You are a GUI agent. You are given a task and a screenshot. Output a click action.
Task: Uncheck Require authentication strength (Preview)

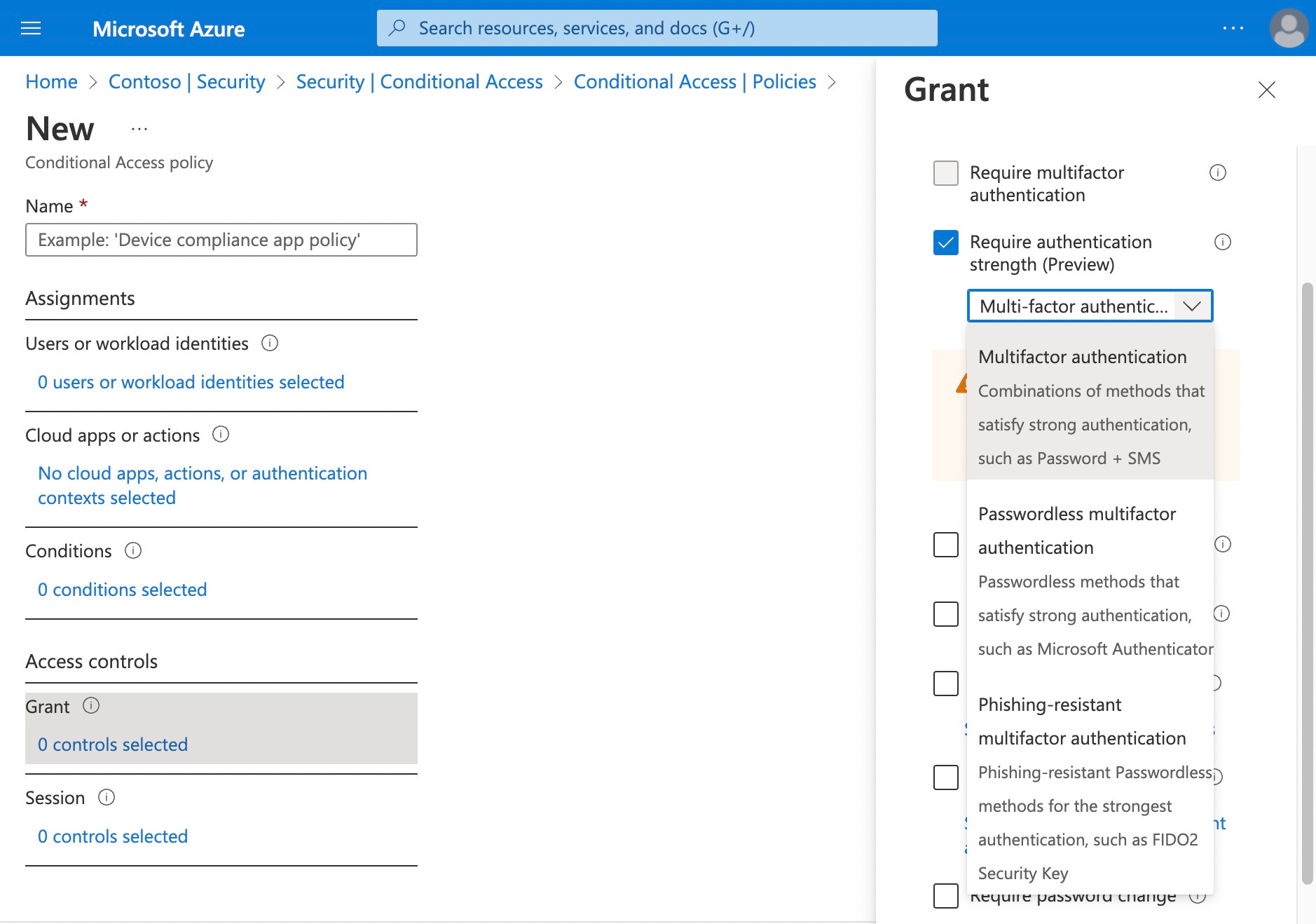tap(946, 243)
